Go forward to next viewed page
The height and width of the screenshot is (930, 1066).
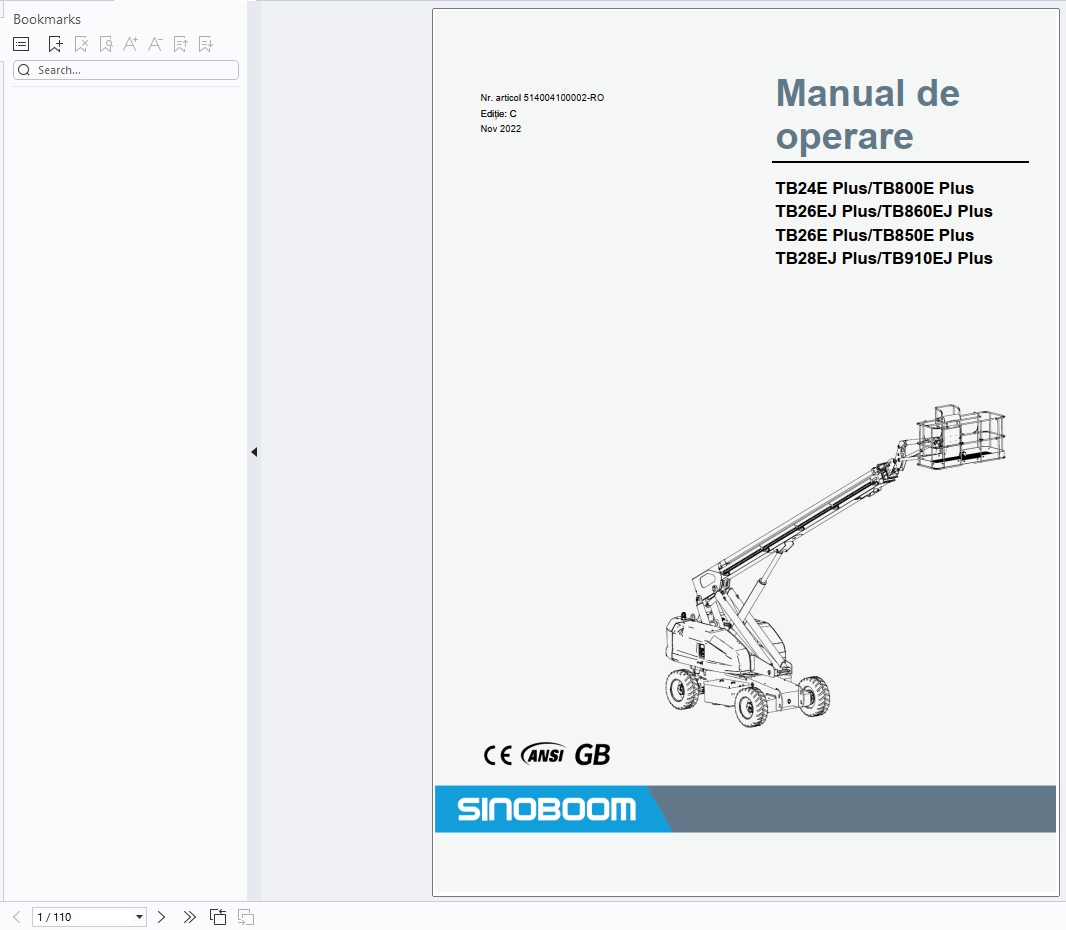pos(246,916)
